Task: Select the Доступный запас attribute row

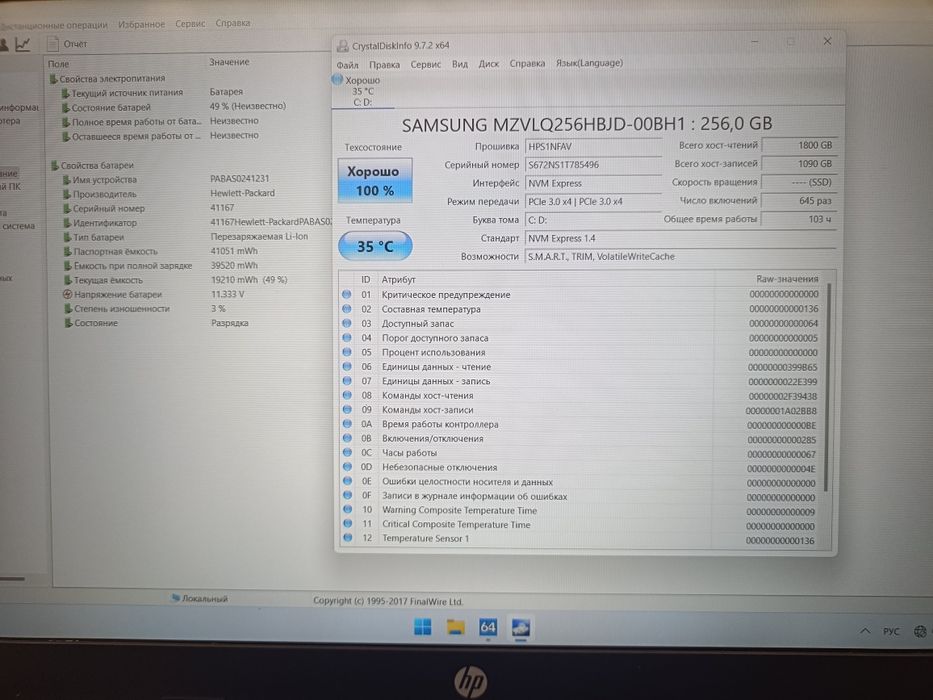Action: (580, 323)
